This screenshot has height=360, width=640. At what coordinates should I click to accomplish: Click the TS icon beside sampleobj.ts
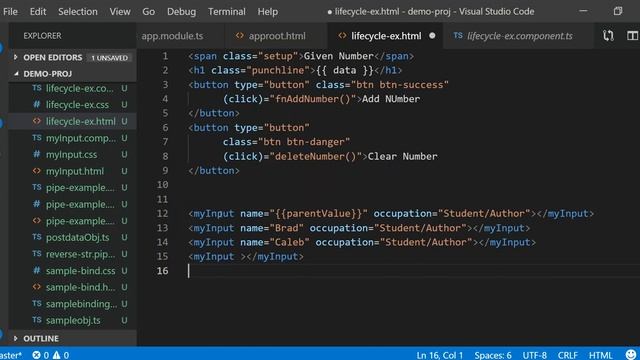tap(37, 320)
